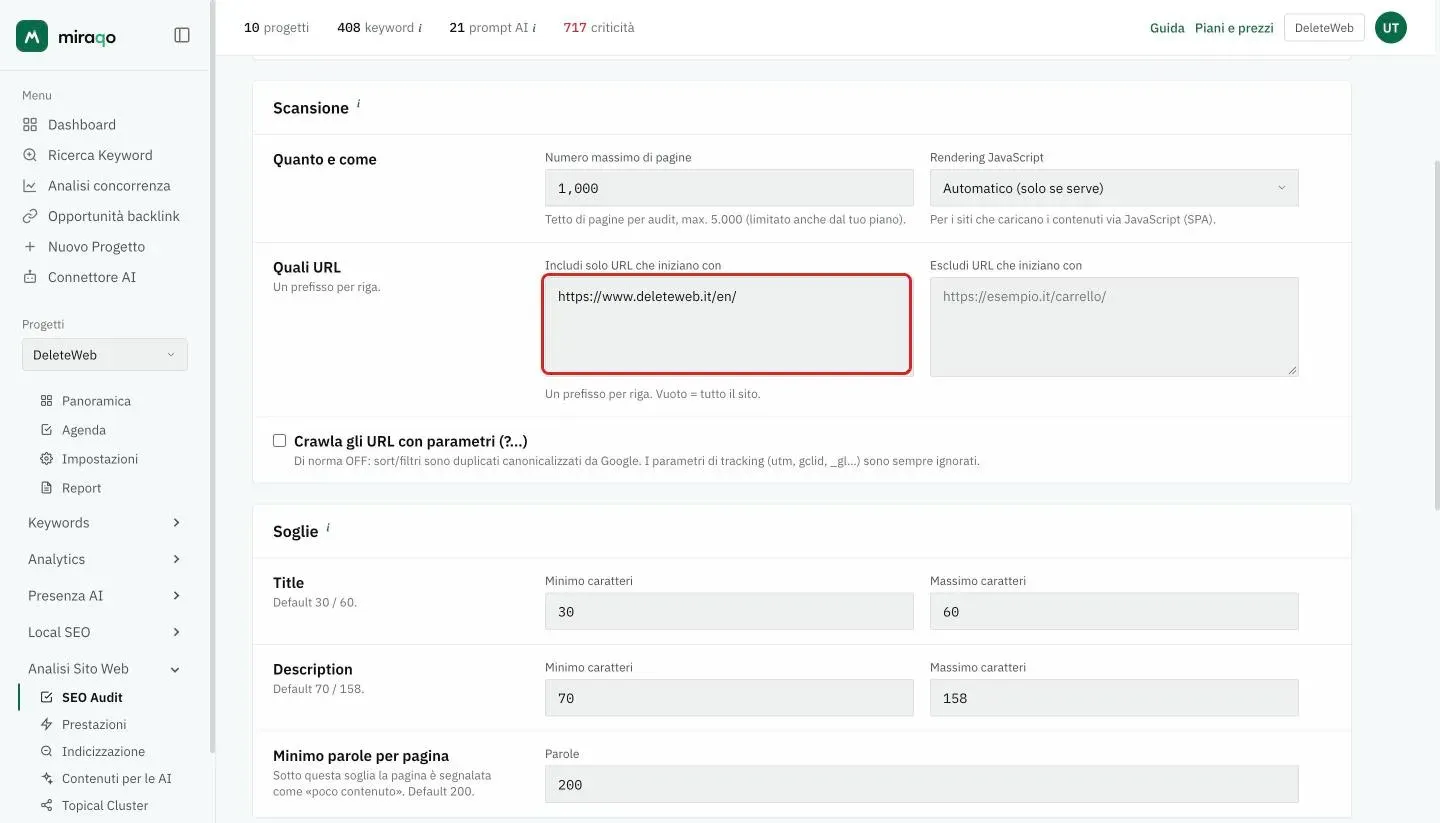Click the Nuovo Progetto plus icon
1440x823 pixels.
pos(30,247)
